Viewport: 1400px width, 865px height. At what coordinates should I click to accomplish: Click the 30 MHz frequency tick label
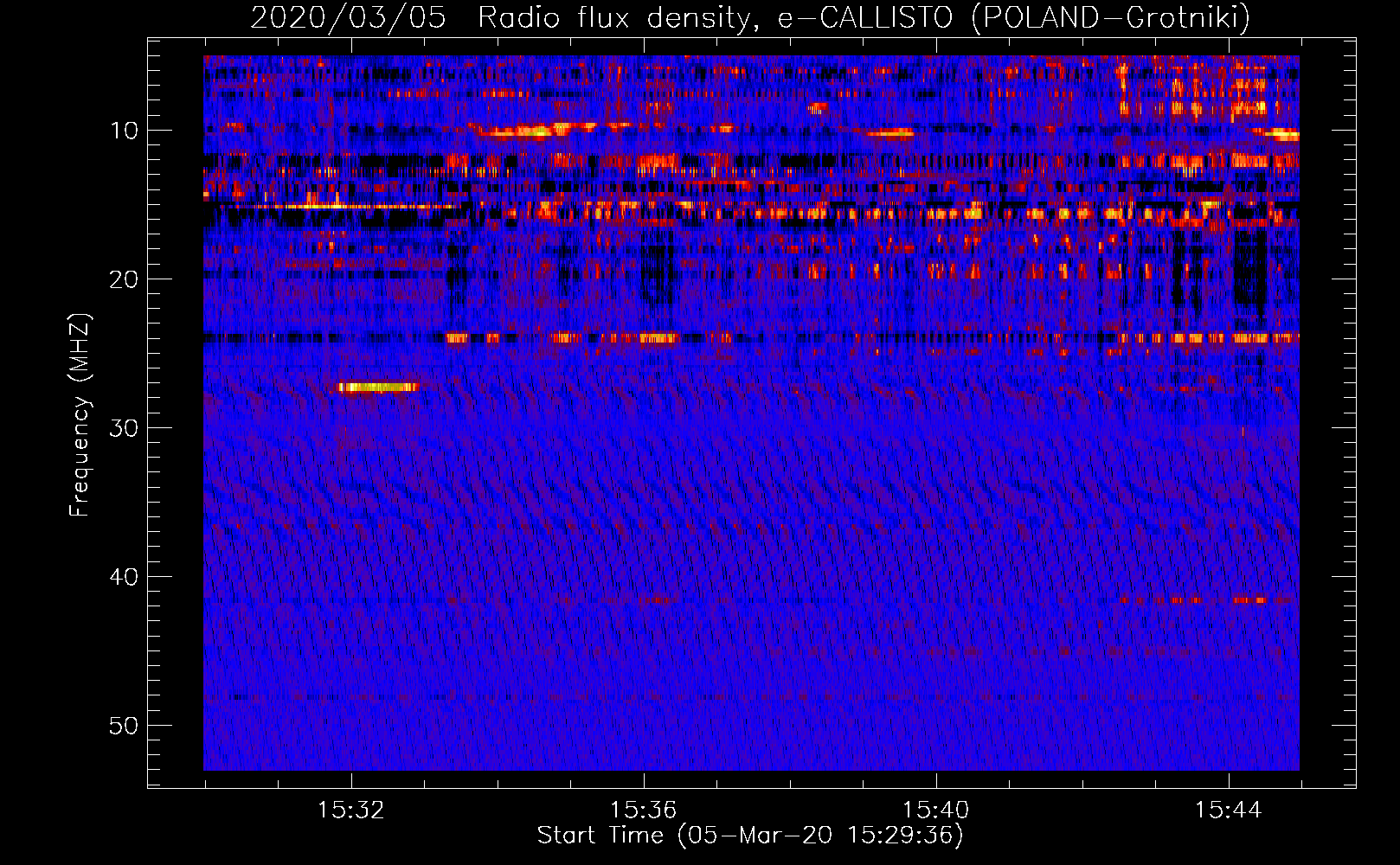coord(124,428)
